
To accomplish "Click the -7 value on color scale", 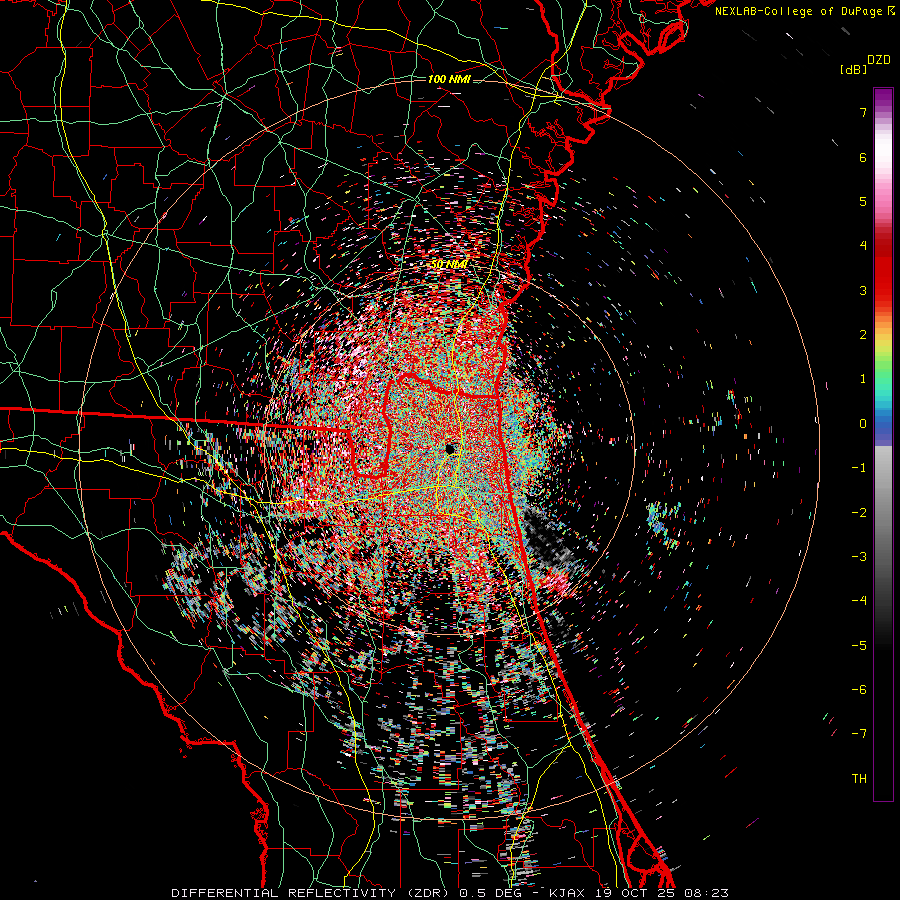I will (x=859, y=734).
